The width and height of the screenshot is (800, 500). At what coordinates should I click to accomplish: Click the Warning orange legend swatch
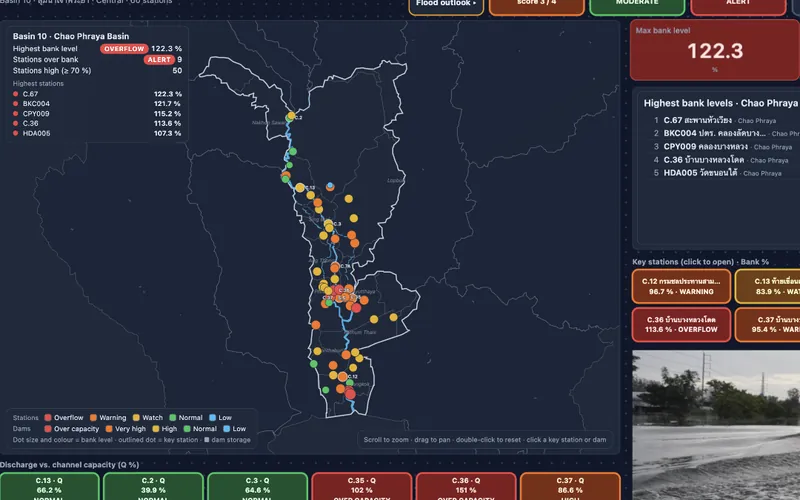93,417
